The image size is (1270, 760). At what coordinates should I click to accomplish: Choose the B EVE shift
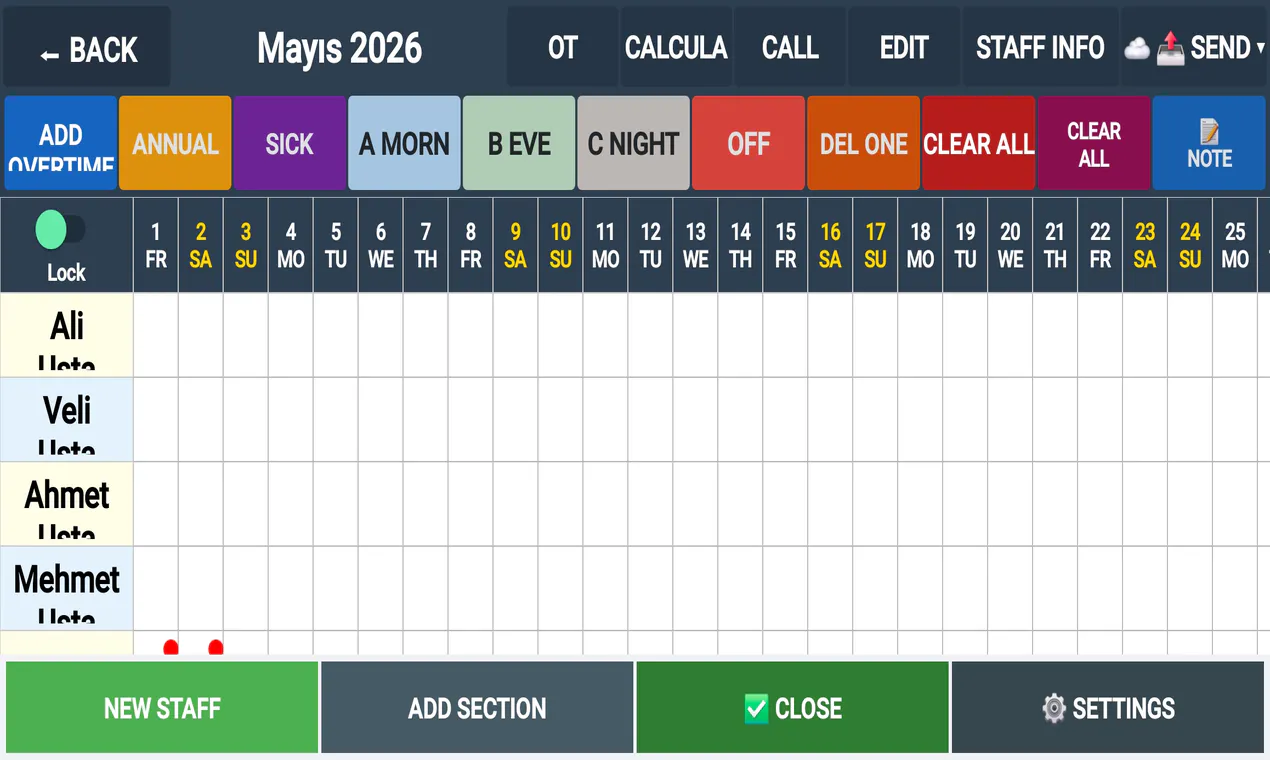pyautogui.click(x=519, y=143)
